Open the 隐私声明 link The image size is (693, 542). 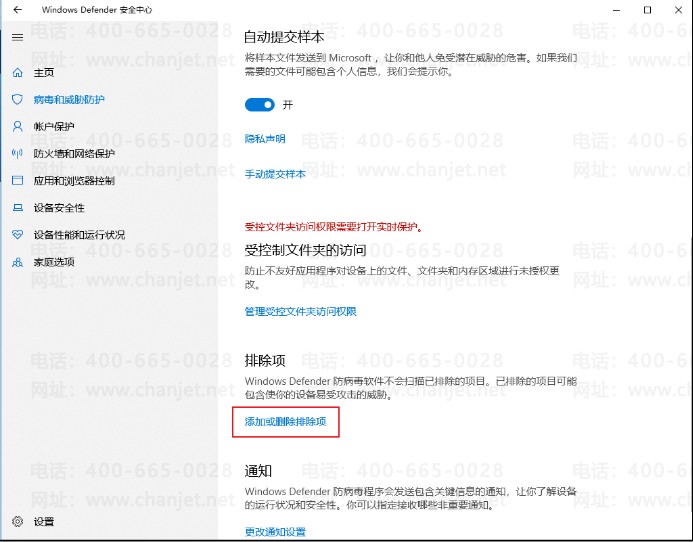[x=265, y=139]
